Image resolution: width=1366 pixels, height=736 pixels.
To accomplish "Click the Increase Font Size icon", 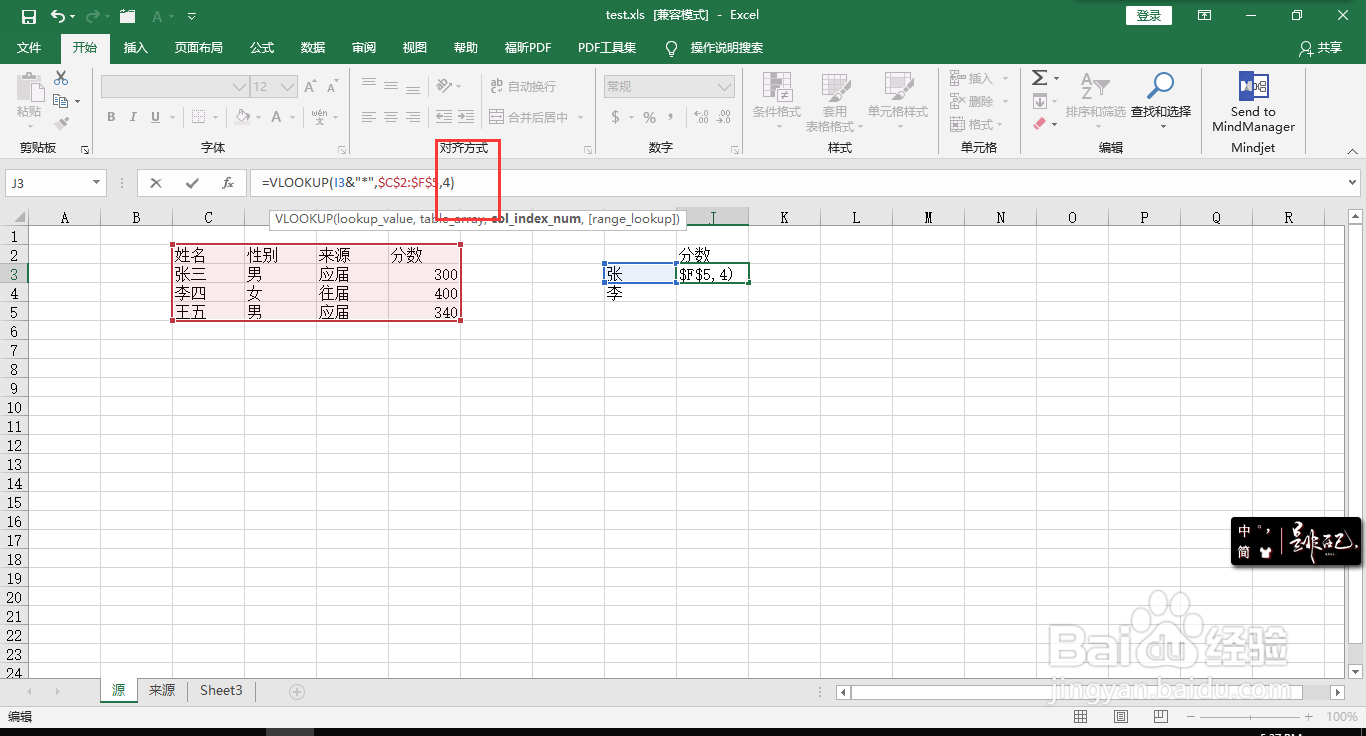I will (311, 87).
